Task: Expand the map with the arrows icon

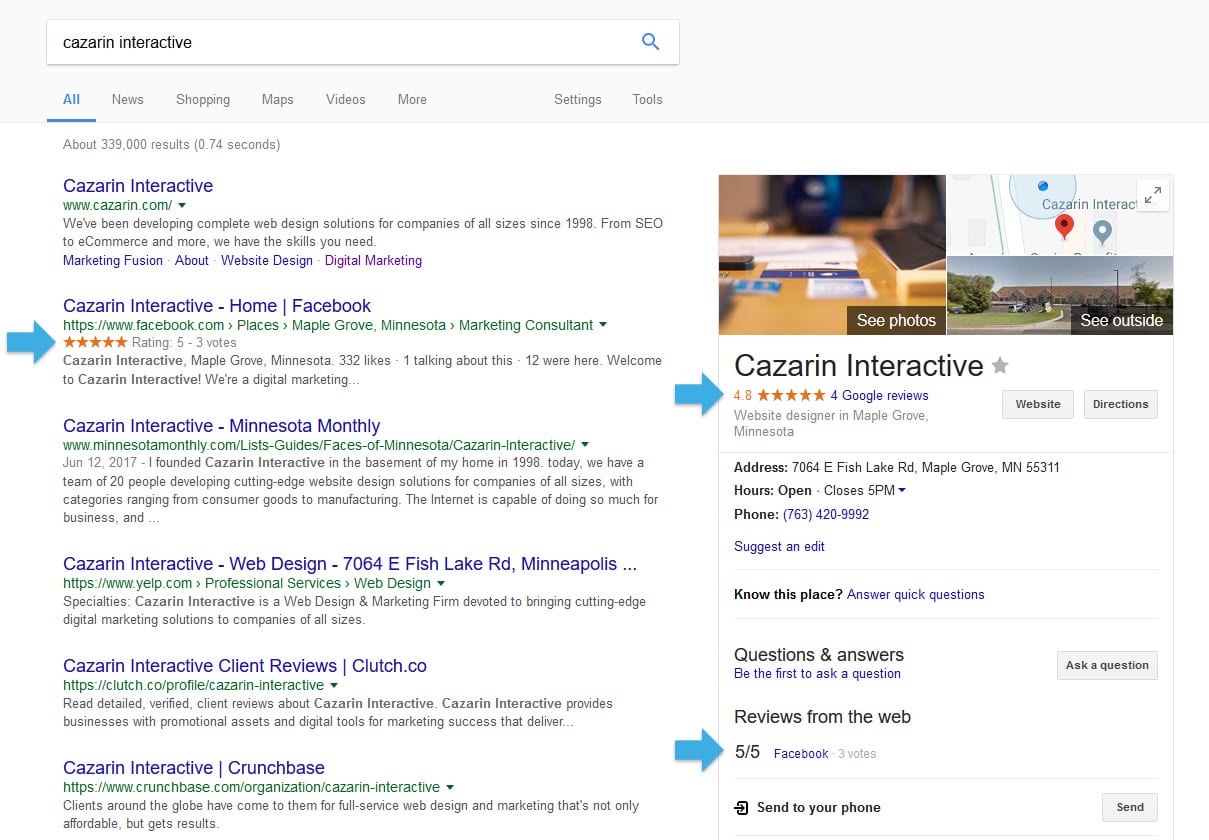Action: [x=1153, y=195]
